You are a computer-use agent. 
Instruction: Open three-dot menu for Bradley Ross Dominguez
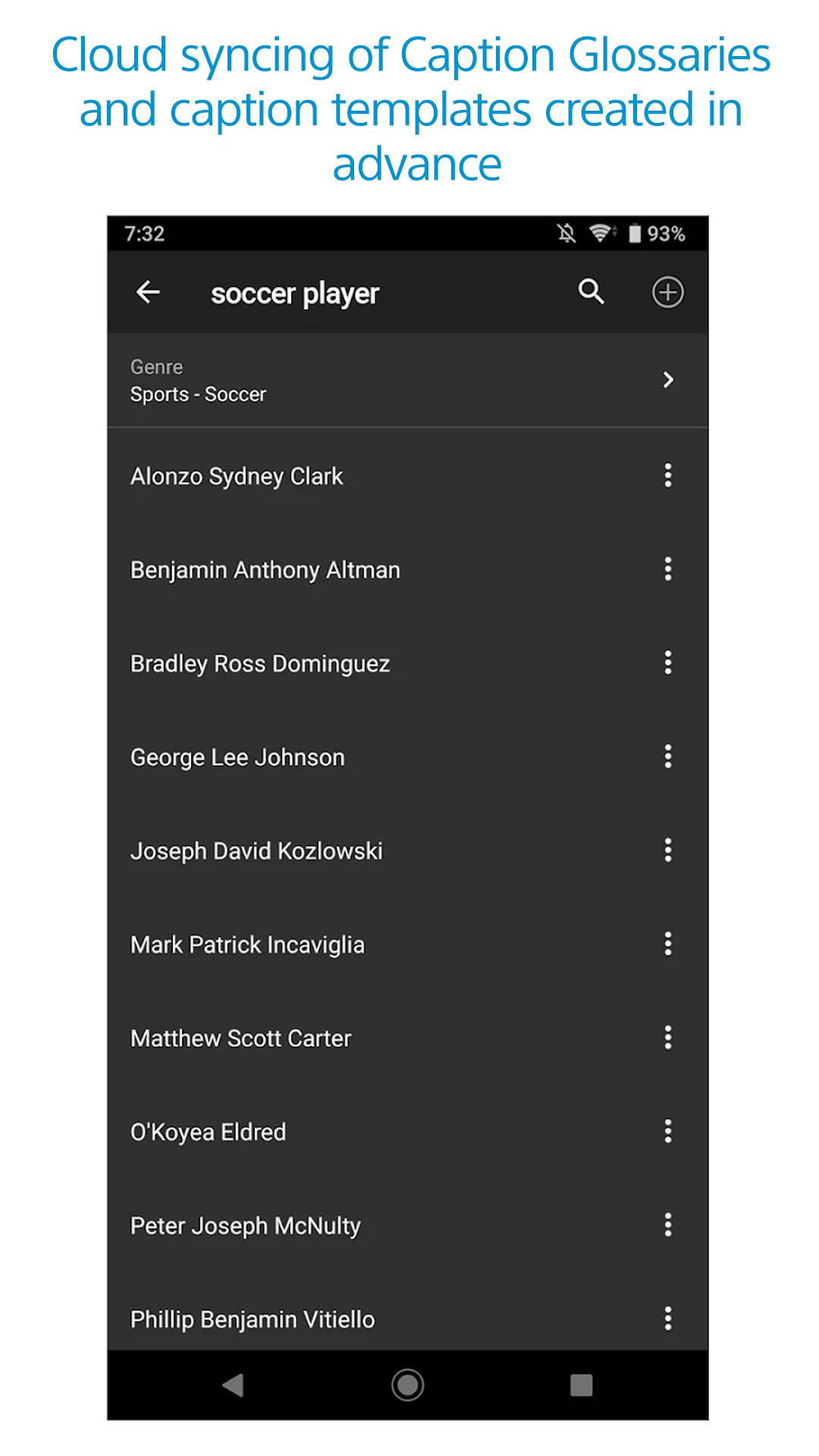[667, 663]
